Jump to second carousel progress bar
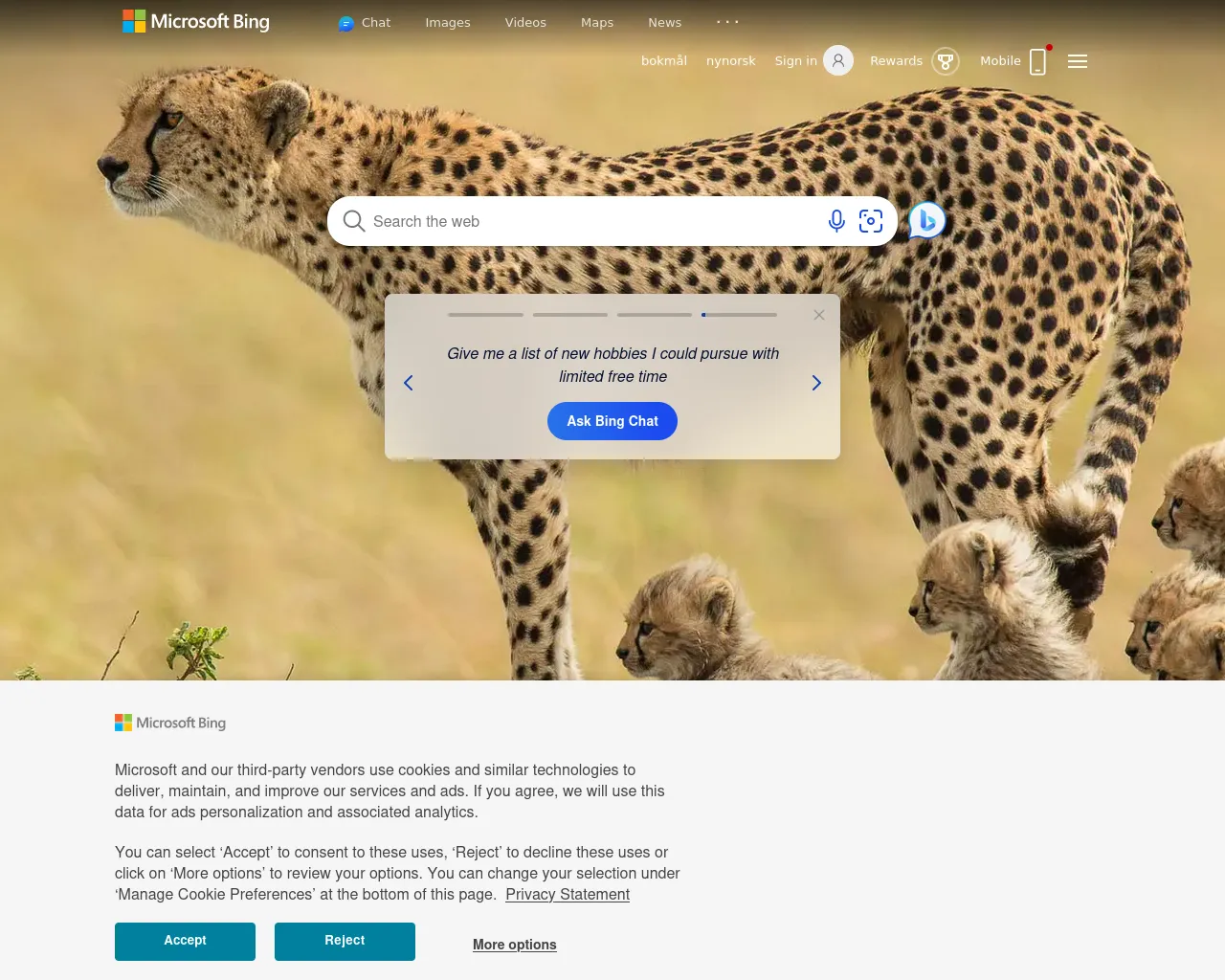The width and height of the screenshot is (1225, 980). [x=570, y=315]
